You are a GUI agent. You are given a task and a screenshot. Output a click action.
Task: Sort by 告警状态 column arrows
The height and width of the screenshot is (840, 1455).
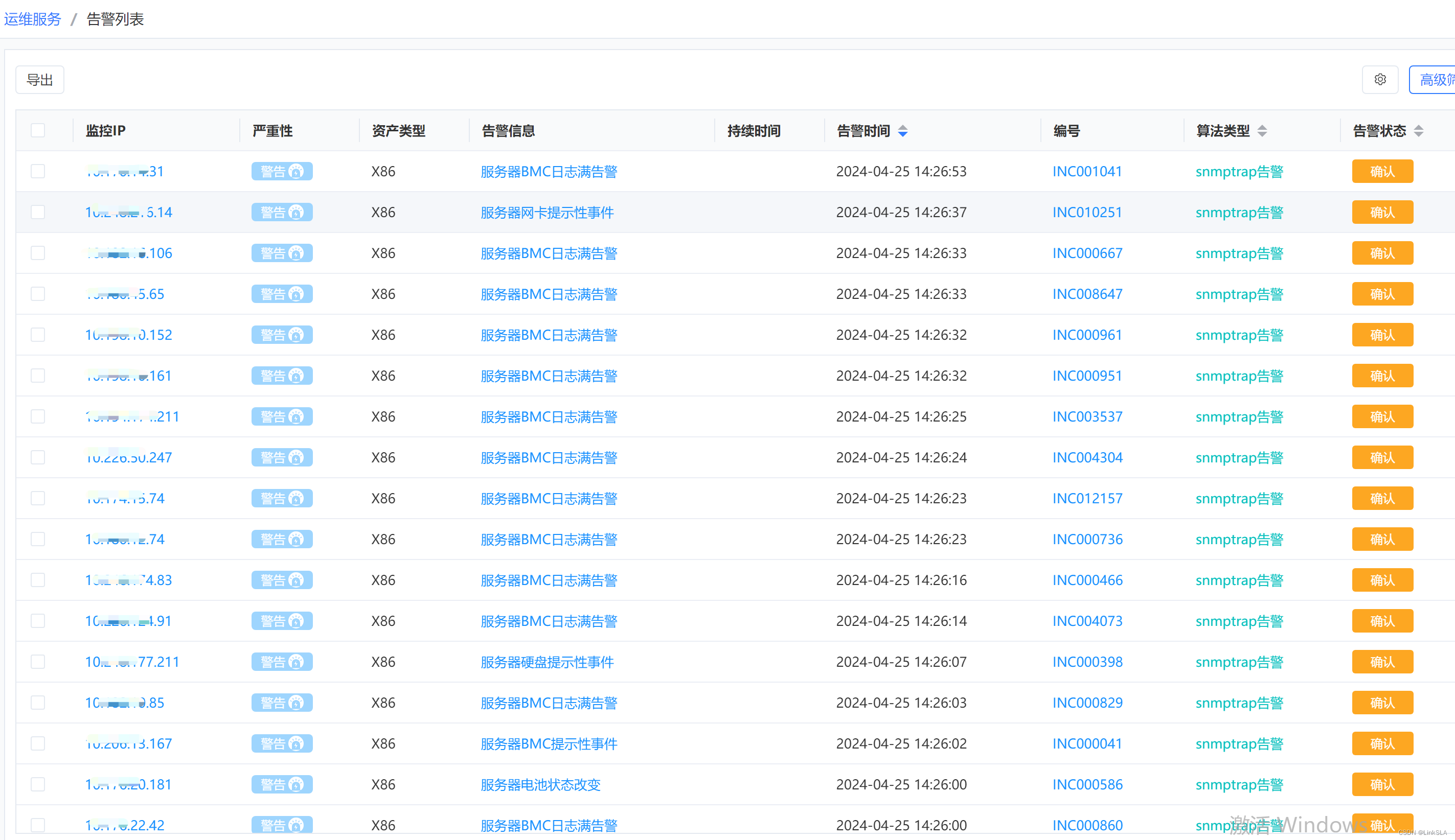coord(1419,131)
